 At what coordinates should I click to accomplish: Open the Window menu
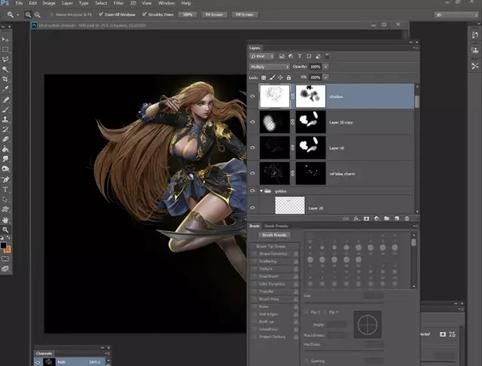click(166, 3)
